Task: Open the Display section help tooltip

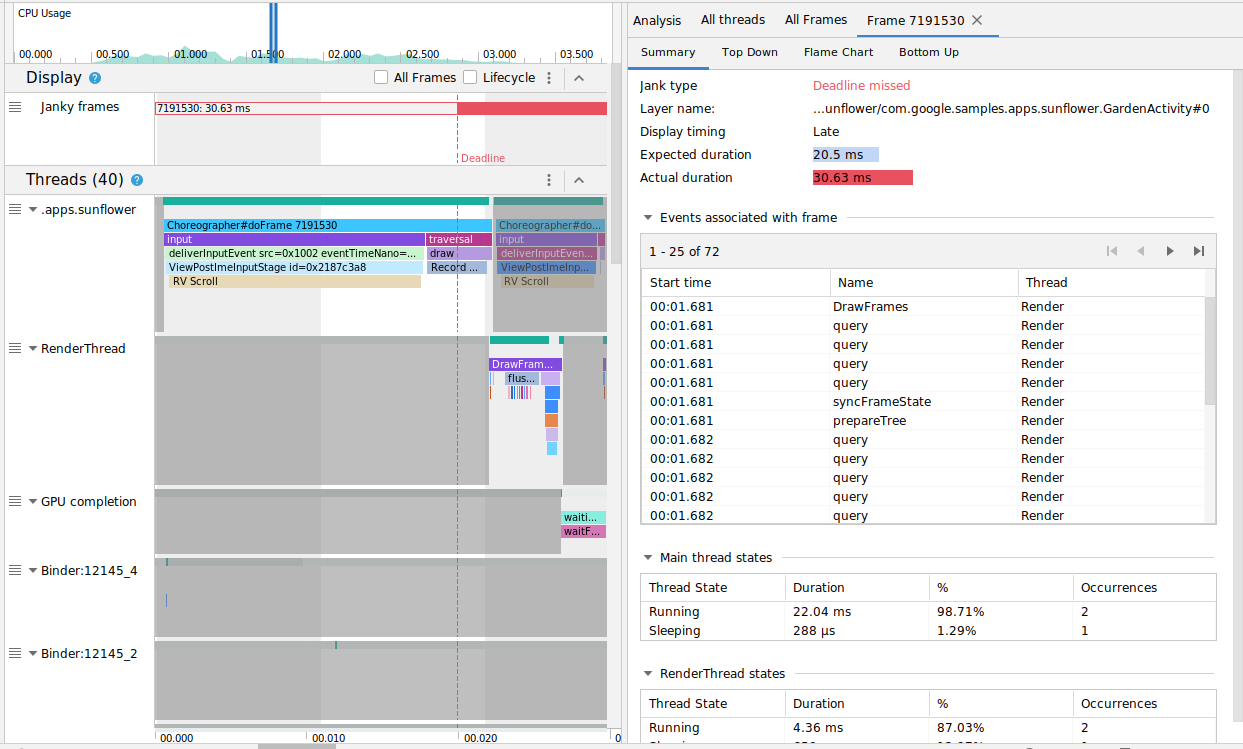Action: tap(96, 77)
